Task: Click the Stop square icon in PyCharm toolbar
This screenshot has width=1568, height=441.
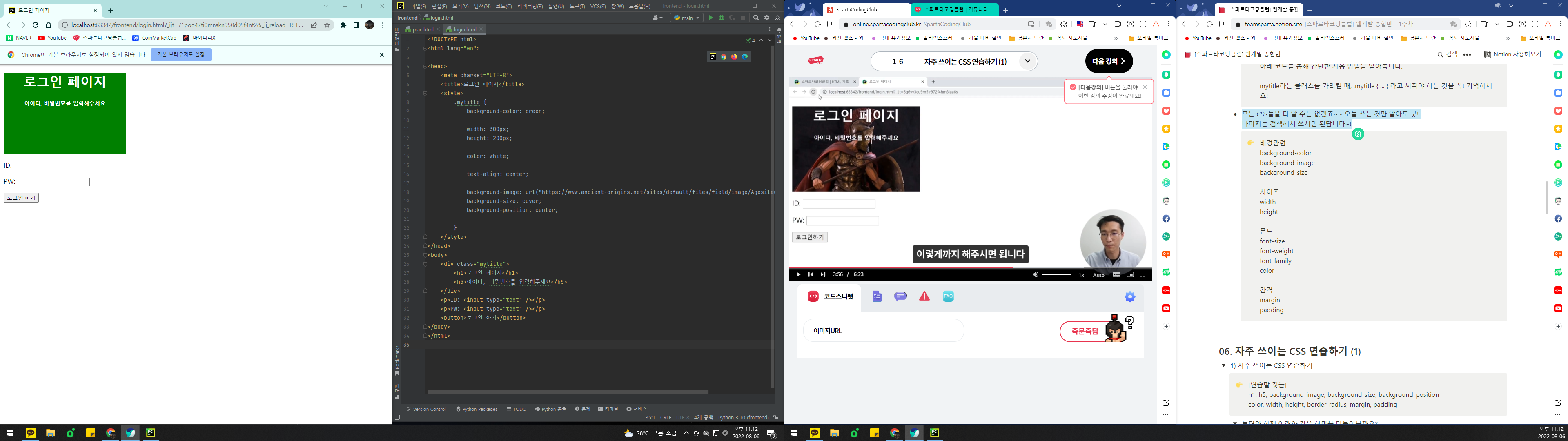Action: [x=743, y=18]
